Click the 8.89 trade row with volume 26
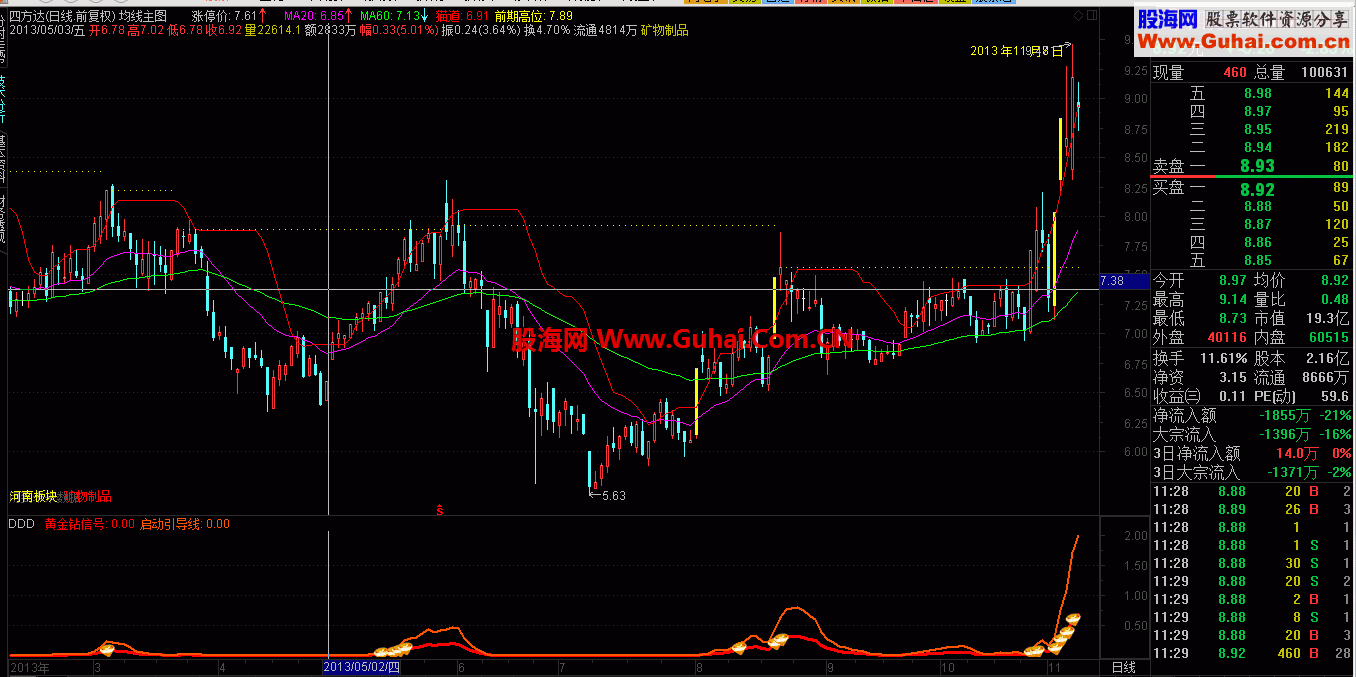Viewport: 1356px width, 677px height. [x=1251, y=509]
